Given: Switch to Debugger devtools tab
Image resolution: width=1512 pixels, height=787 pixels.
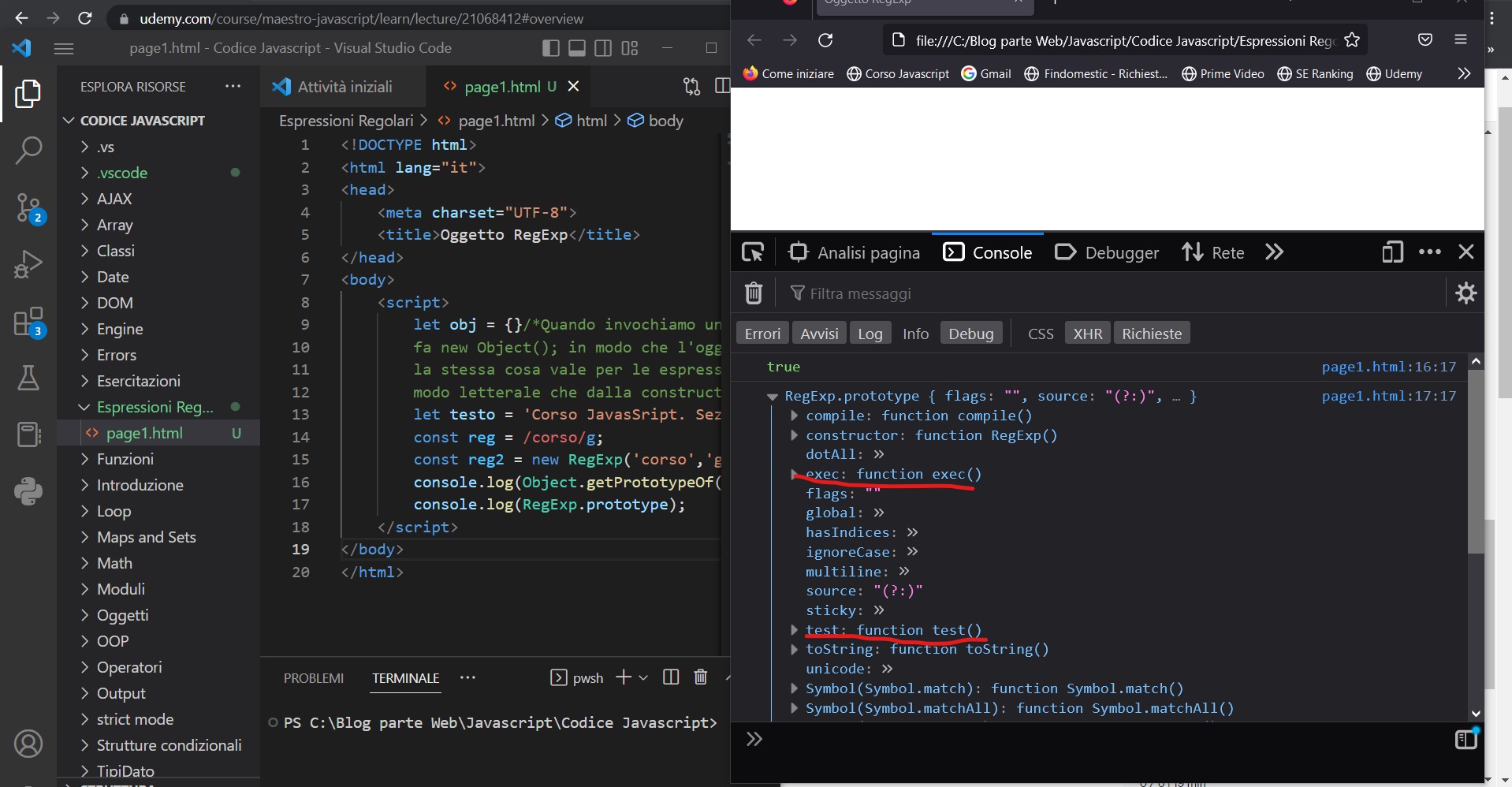Looking at the screenshot, I should click(1107, 252).
